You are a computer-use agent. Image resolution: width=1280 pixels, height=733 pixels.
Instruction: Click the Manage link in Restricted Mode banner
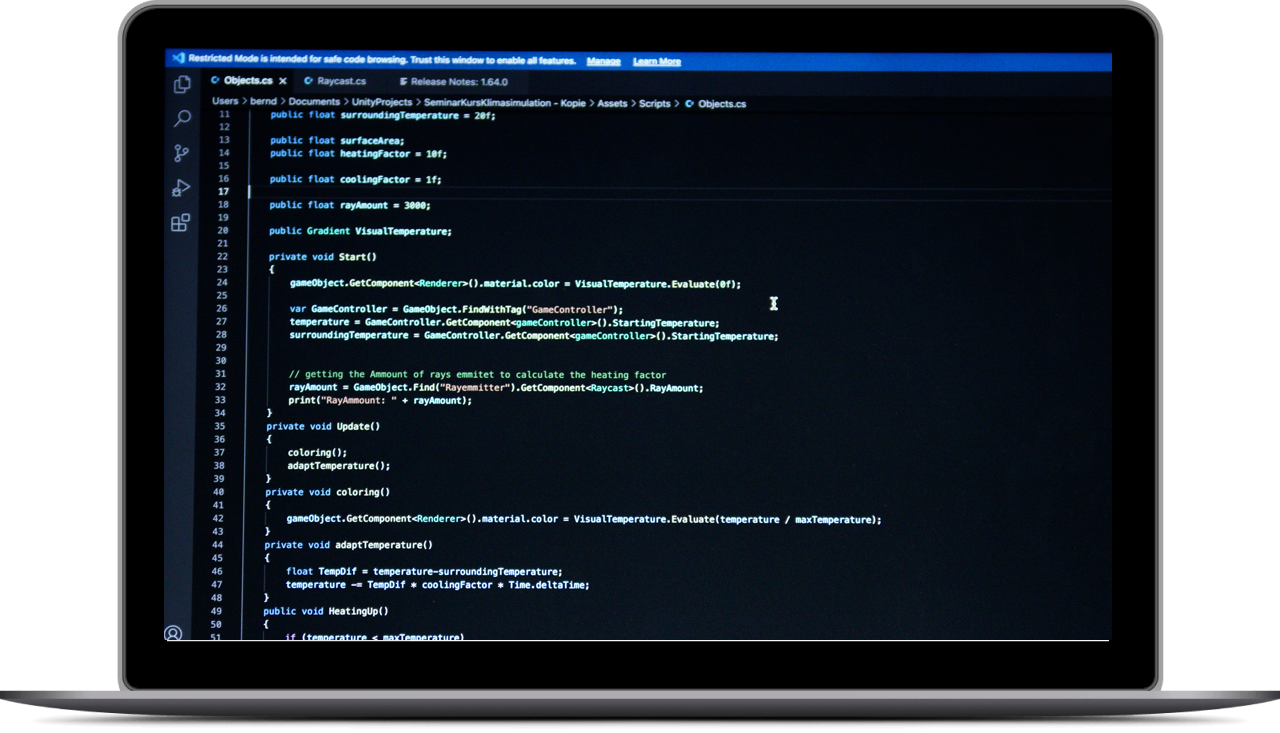pos(604,61)
